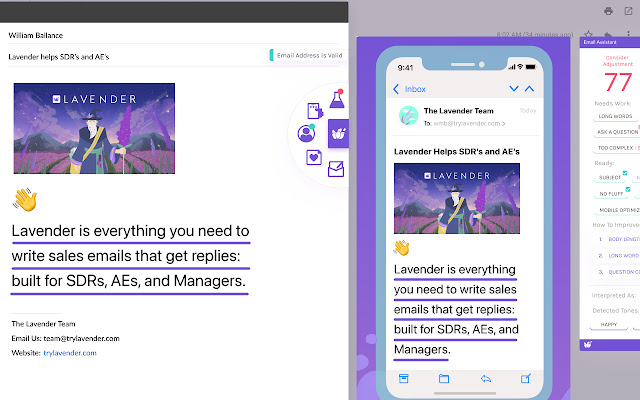
Task: Go back to Inbox arrow in phone preview
Action: pos(396,89)
